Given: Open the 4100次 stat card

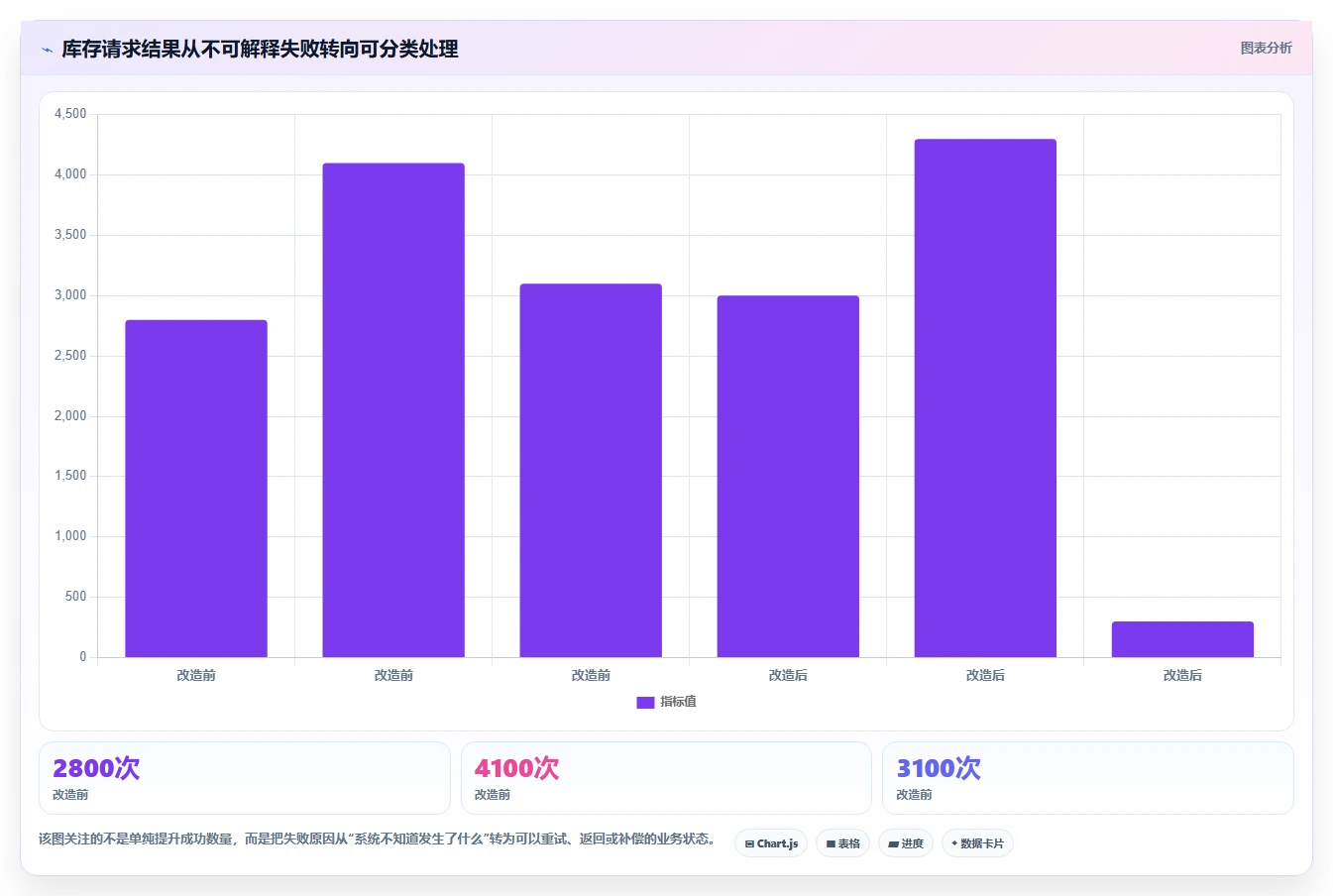Looking at the screenshot, I should (x=666, y=778).
